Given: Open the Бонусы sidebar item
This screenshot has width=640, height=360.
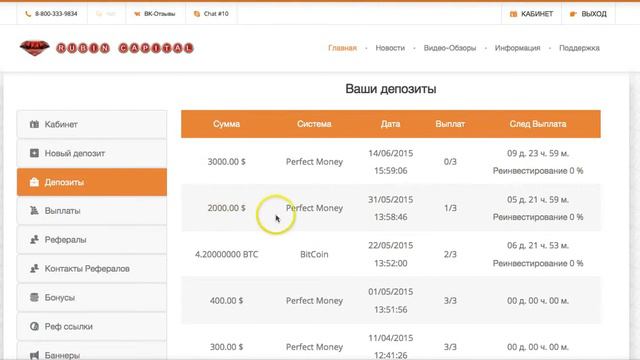Looking at the screenshot, I should [92, 298].
